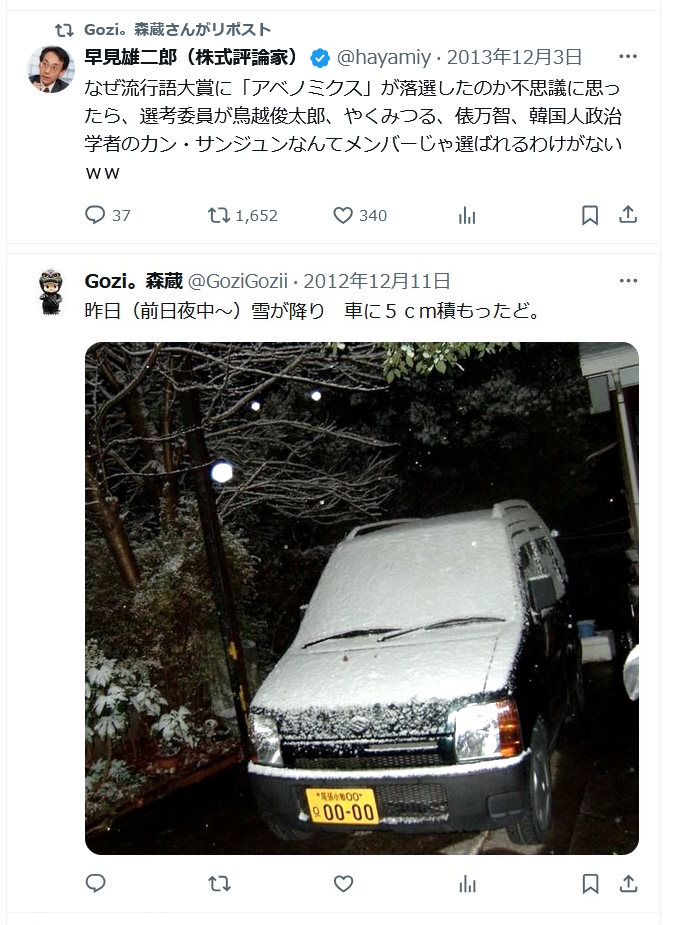This screenshot has width=677, height=925.
Task: Bookmark the hayamiy post
Action: click(590, 215)
